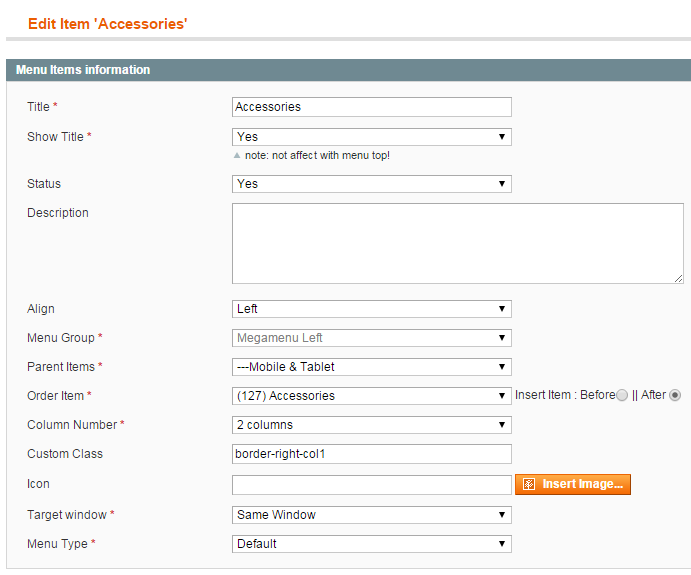Click the Description textarea resize handle
This screenshot has height=575, width=691.
(679, 278)
